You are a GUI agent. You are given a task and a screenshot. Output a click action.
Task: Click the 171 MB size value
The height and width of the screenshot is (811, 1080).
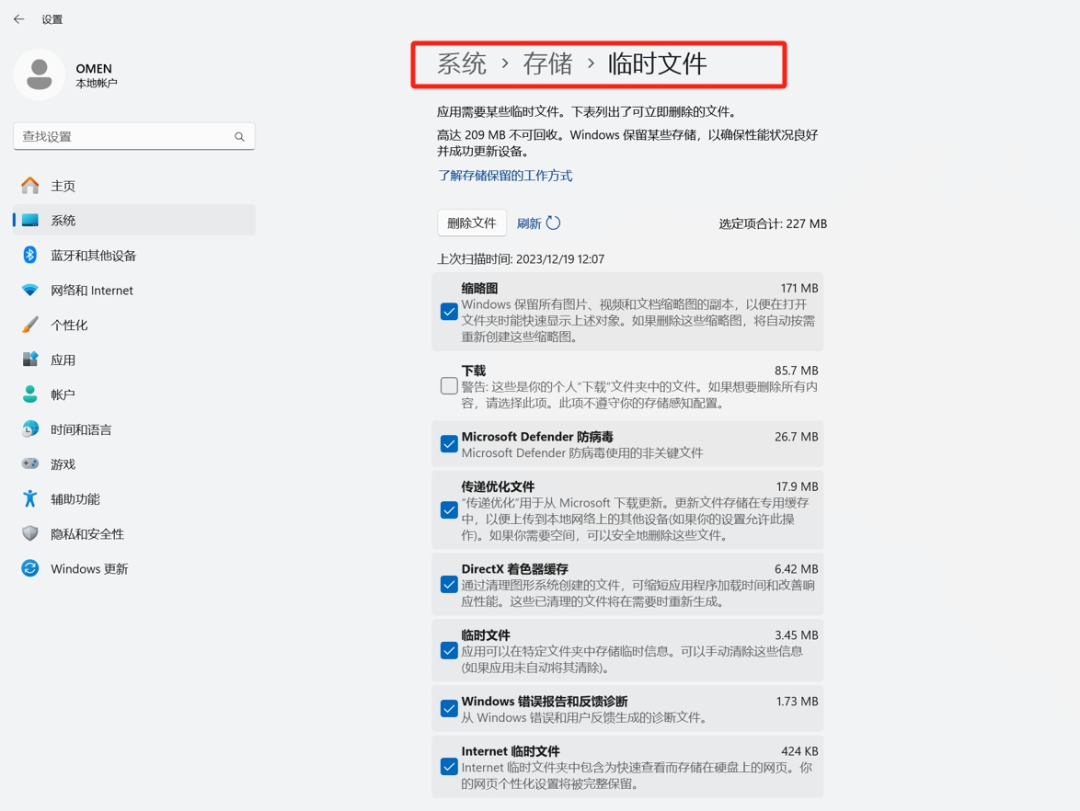pos(799,288)
